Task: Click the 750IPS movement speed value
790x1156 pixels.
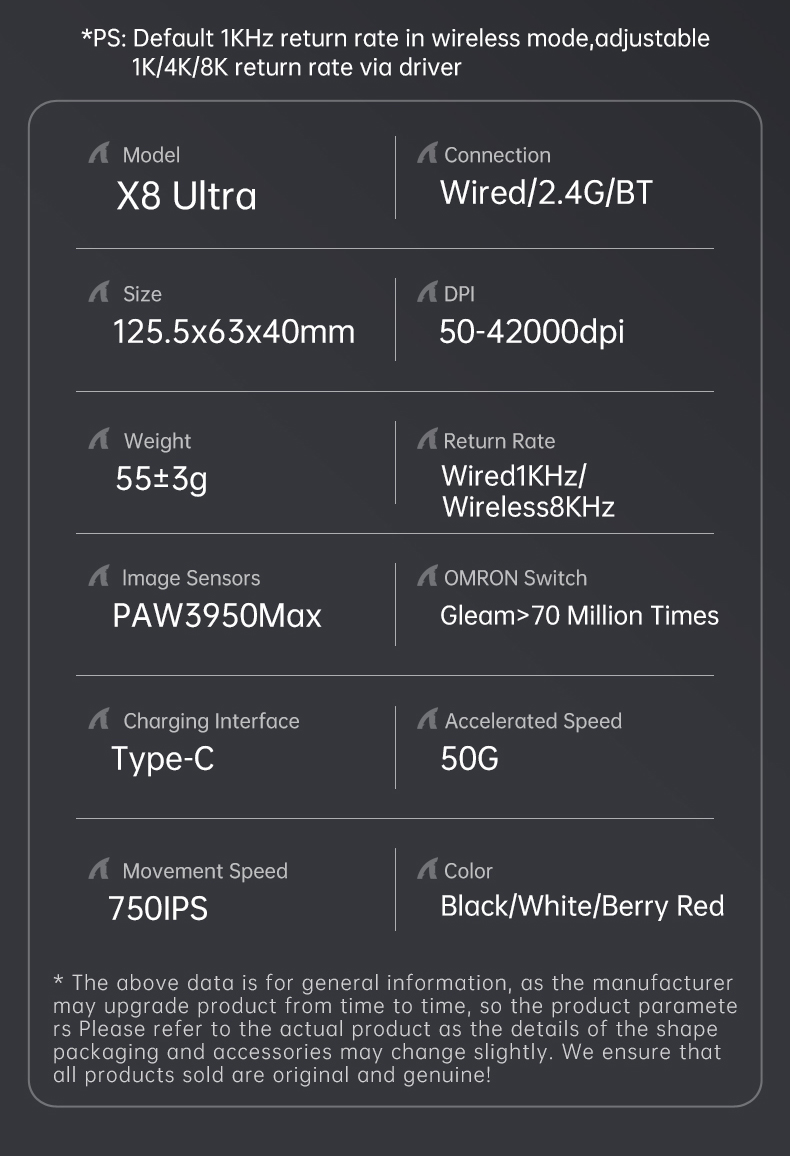Action: coord(158,908)
